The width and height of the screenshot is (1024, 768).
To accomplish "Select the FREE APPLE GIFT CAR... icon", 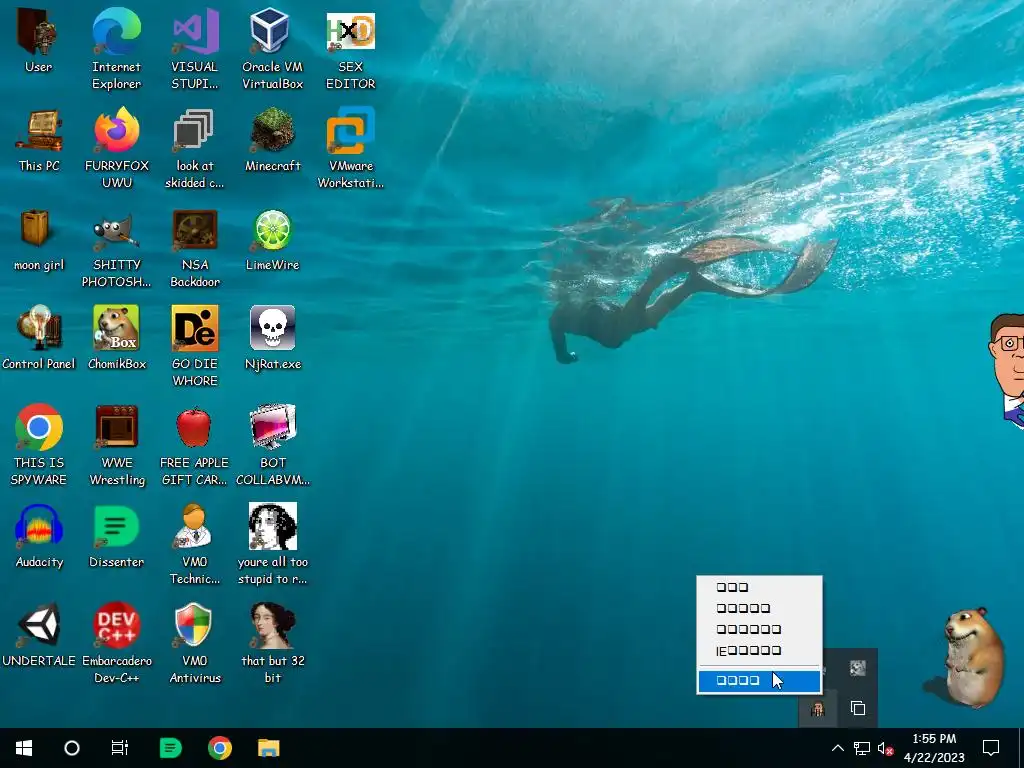I will (195, 445).
